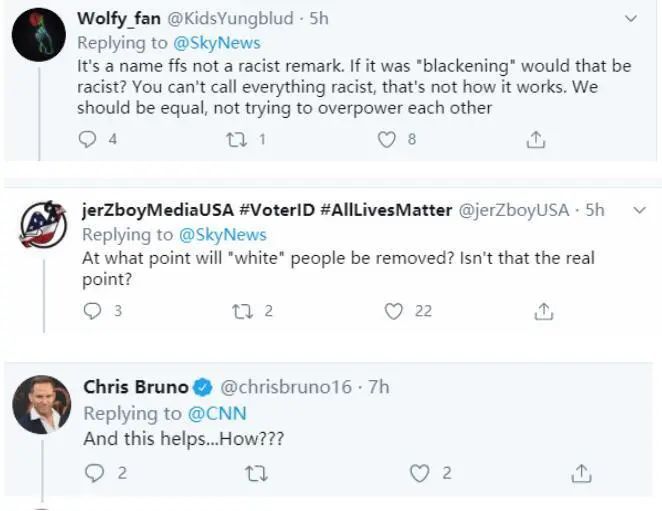Share Wolfy_fan's tweet
Viewport: 662px width, 511px height.
[x=535, y=139]
